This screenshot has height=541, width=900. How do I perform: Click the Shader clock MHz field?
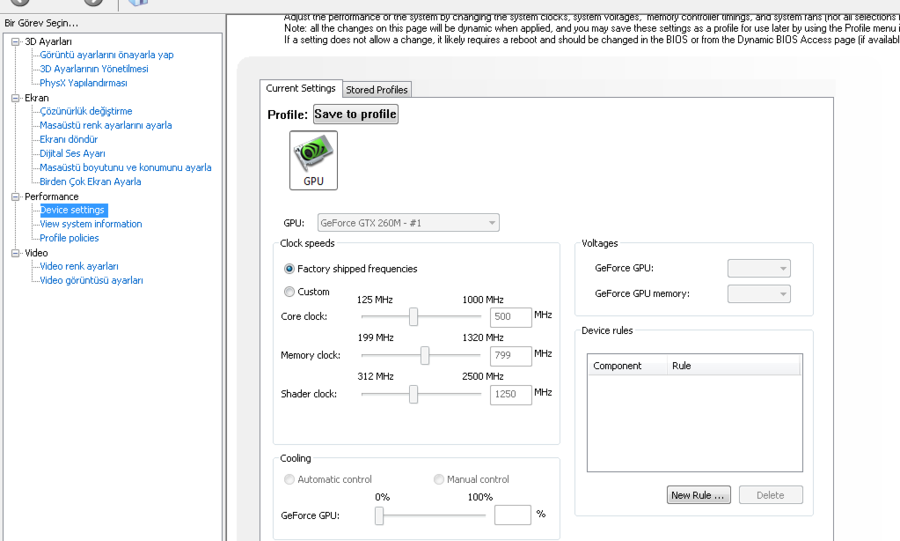[x=511, y=394]
